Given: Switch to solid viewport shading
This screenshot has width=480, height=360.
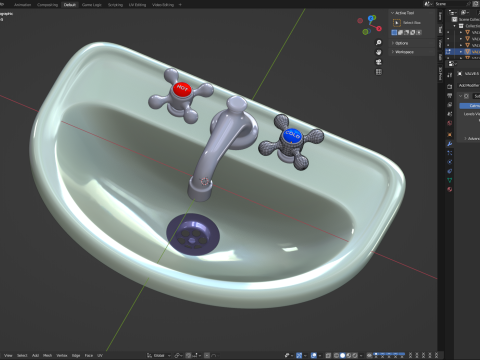Looking at the screenshot, I should 342,355.
